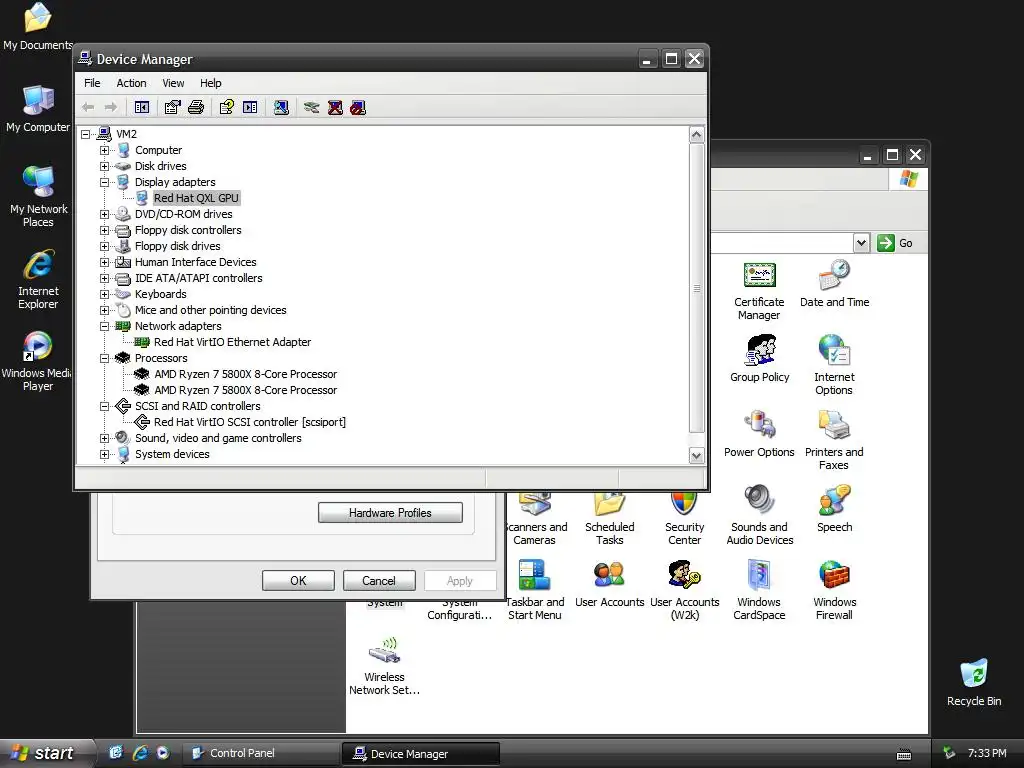This screenshot has height=768, width=1024.
Task: Open the File menu in Device Manager
Action: click(x=92, y=83)
